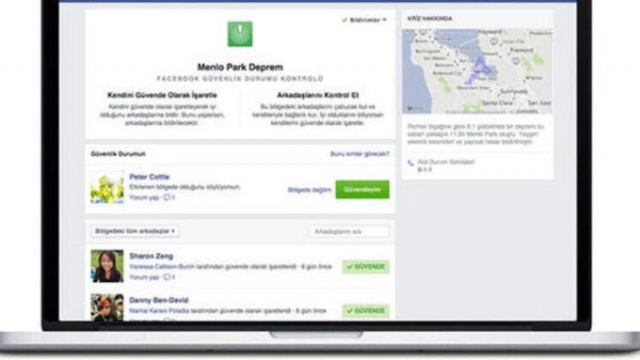640x360 pixels.
Task: Click Yorum yap under Peter Cottle
Action: click(x=144, y=198)
